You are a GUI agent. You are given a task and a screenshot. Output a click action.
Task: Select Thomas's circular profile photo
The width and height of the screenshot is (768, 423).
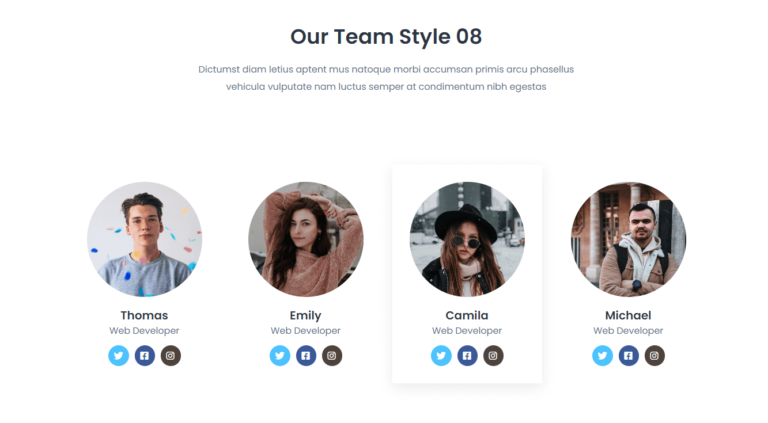[x=144, y=239]
